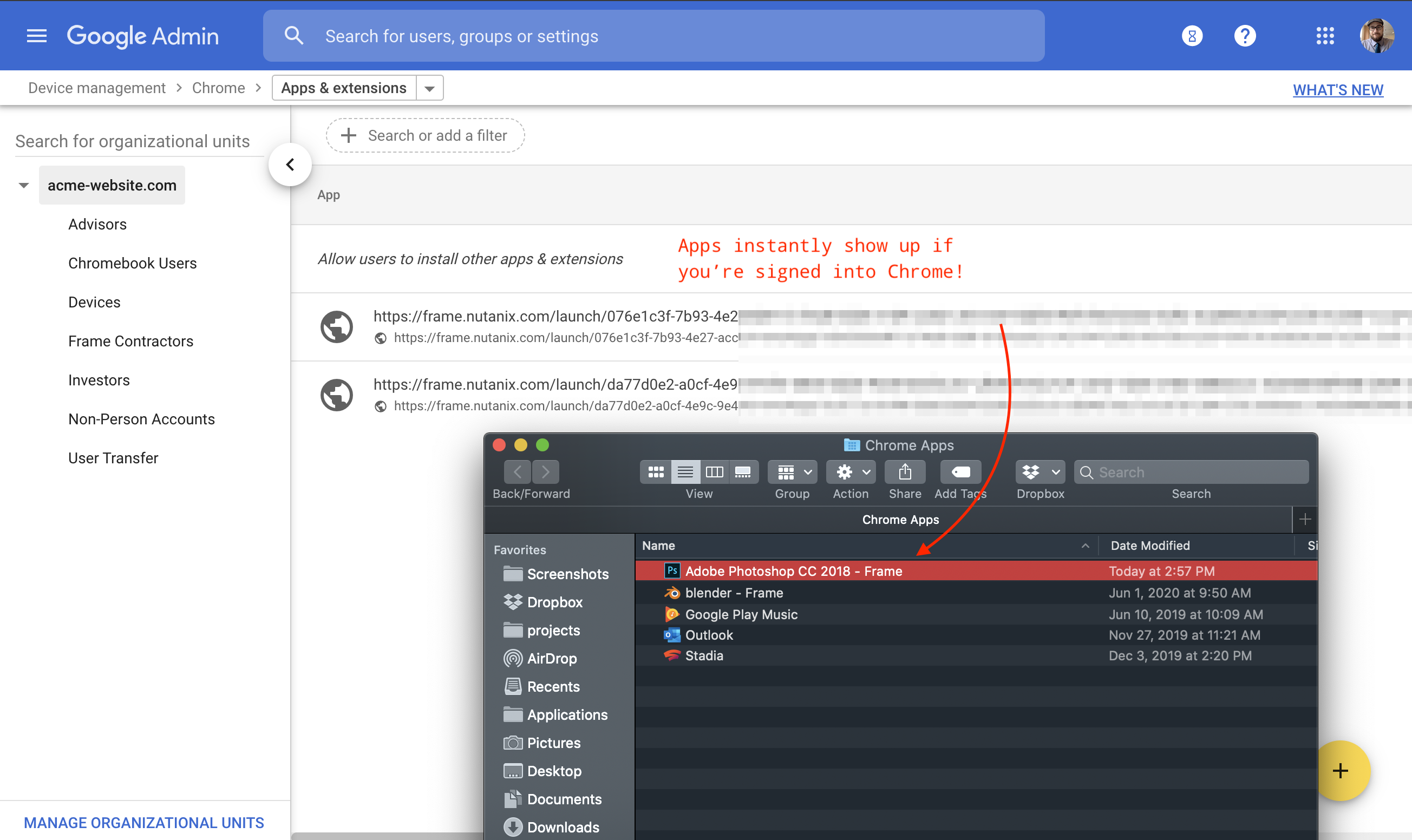Open the Google apps grid launcher
Viewport: 1412px width, 840px height.
click(1325, 36)
